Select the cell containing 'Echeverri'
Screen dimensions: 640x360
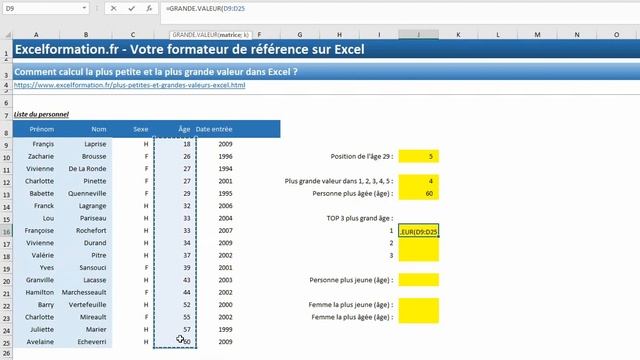86,342
